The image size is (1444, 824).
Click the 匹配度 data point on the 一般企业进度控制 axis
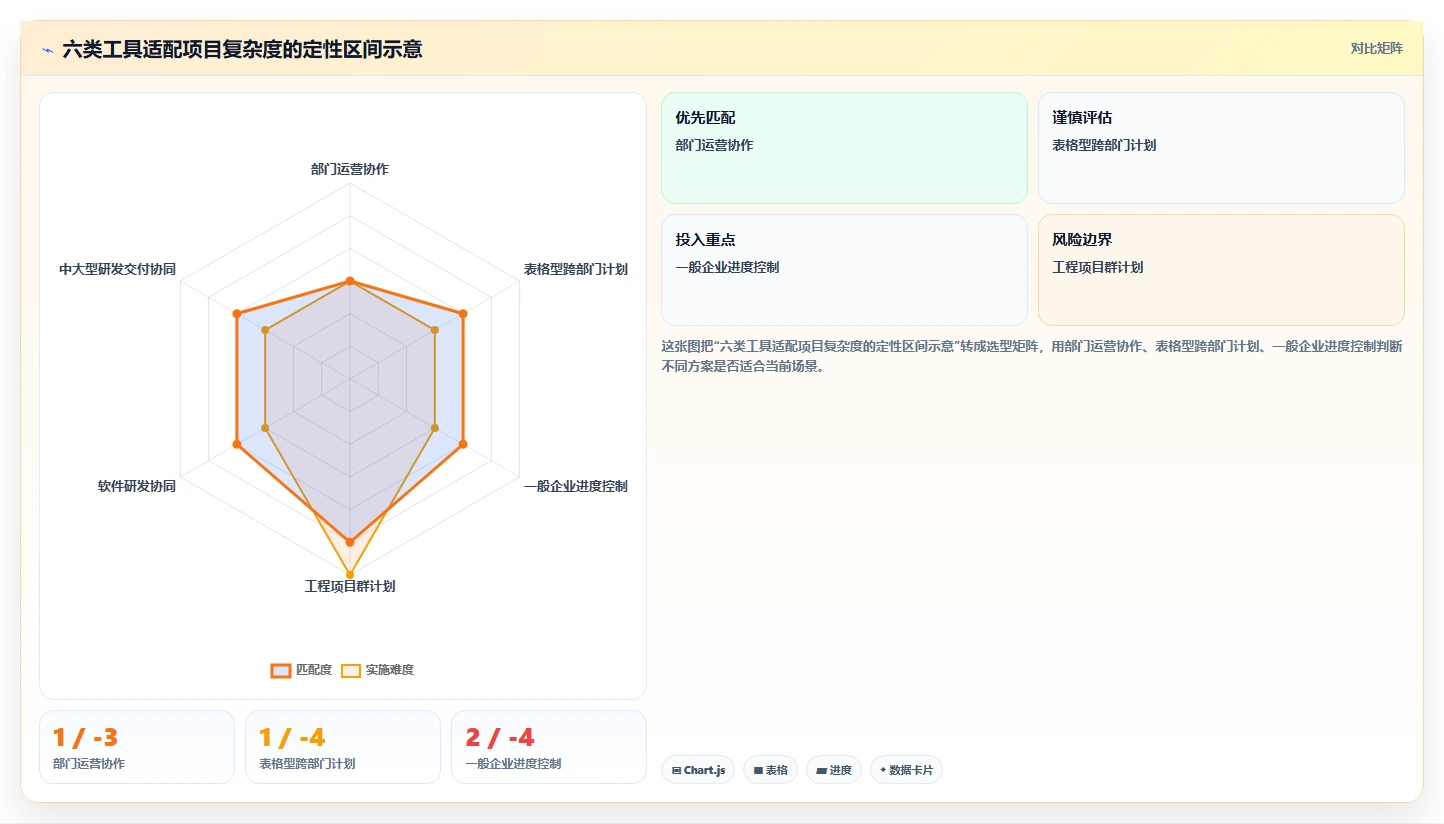click(463, 444)
